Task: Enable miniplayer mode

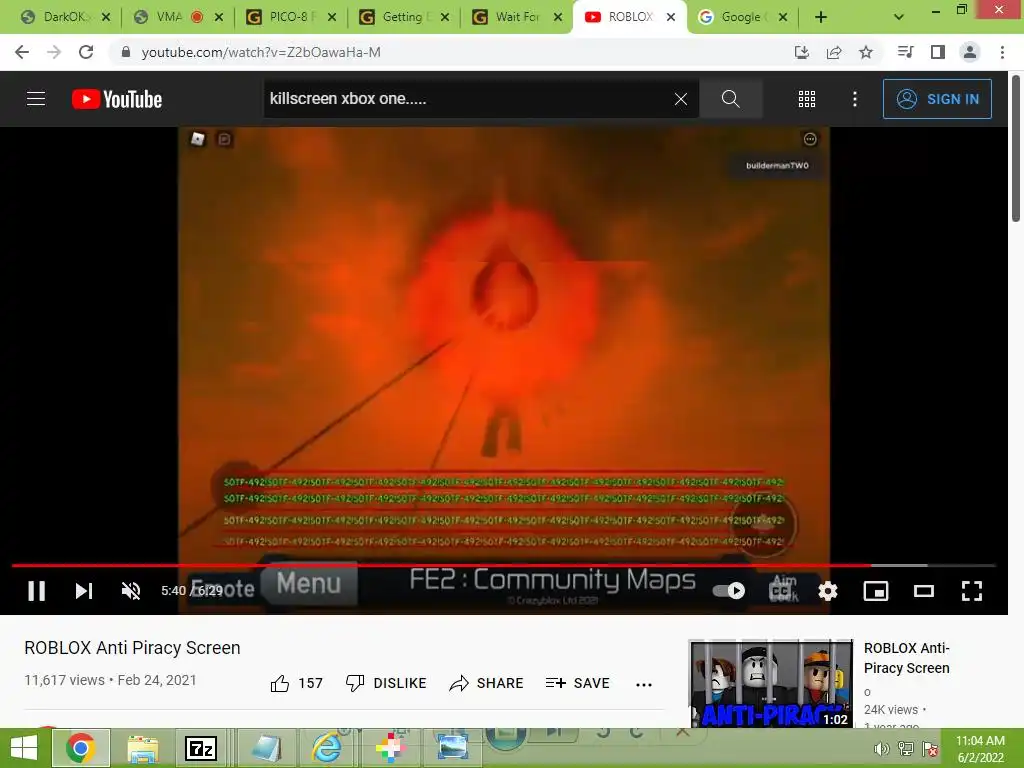Action: (876, 591)
